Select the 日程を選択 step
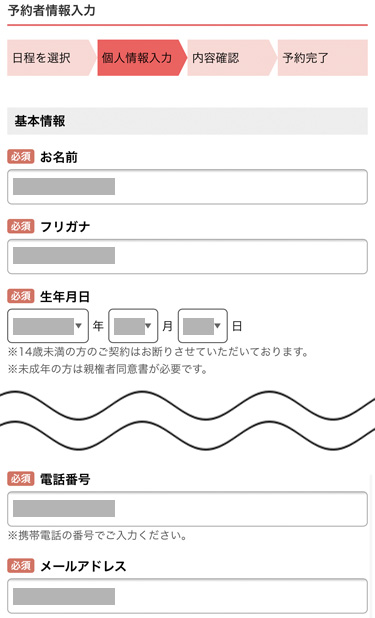375x618 pixels. point(51,58)
